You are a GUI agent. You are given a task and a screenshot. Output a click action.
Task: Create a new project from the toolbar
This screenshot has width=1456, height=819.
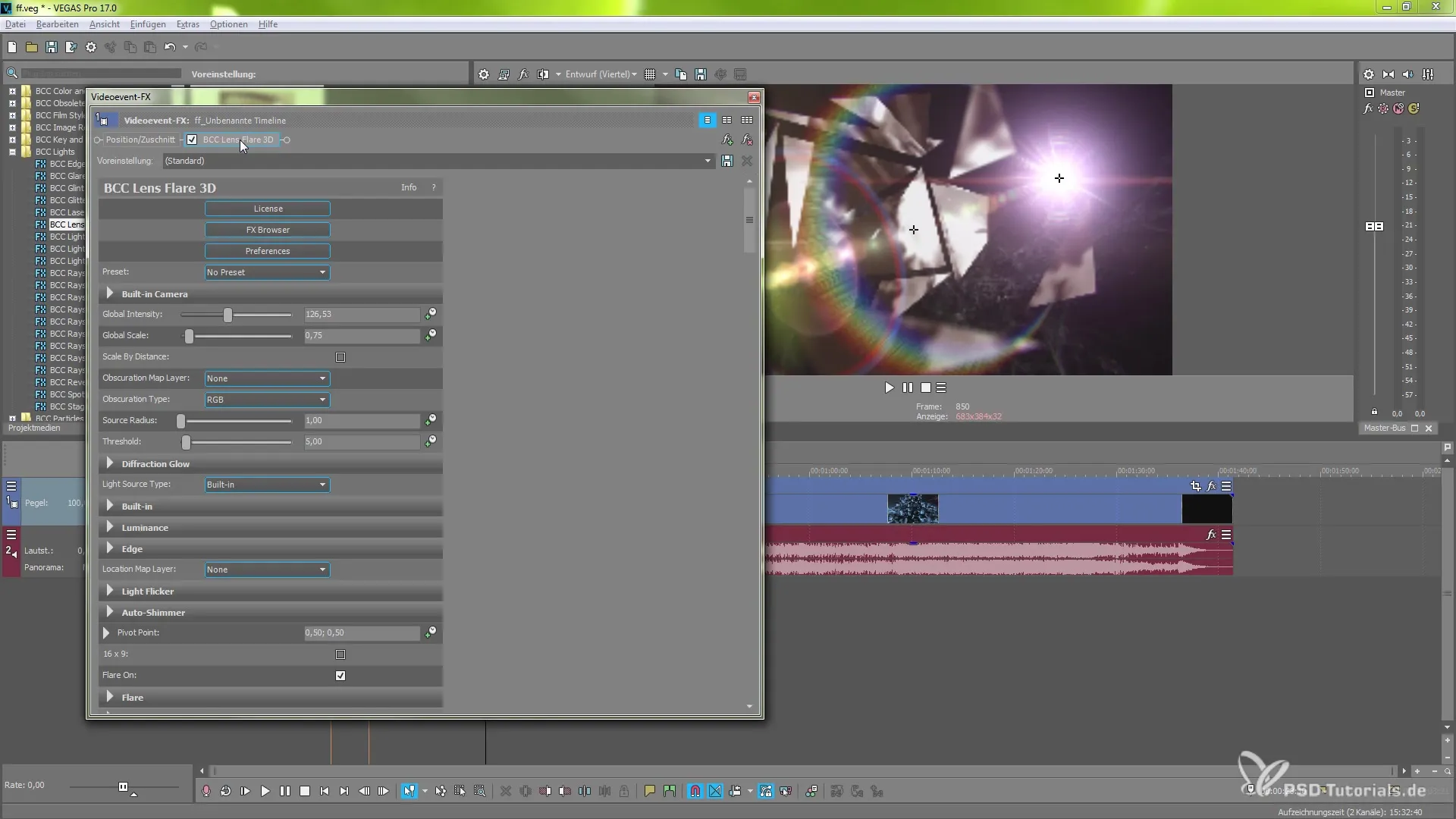tap(12, 47)
